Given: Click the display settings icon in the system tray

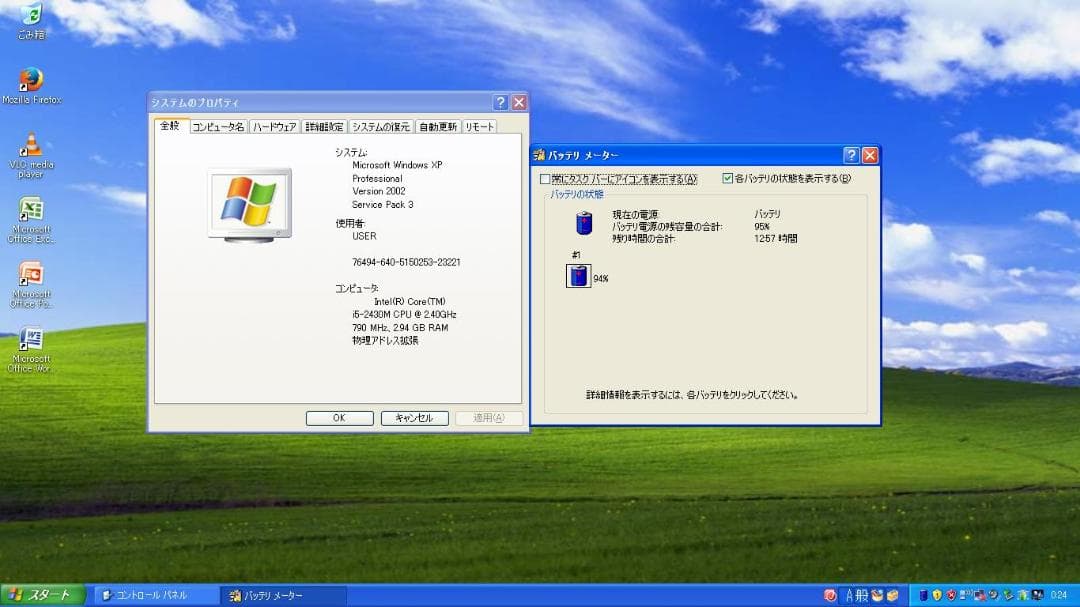Looking at the screenshot, I should [x=1036, y=595].
